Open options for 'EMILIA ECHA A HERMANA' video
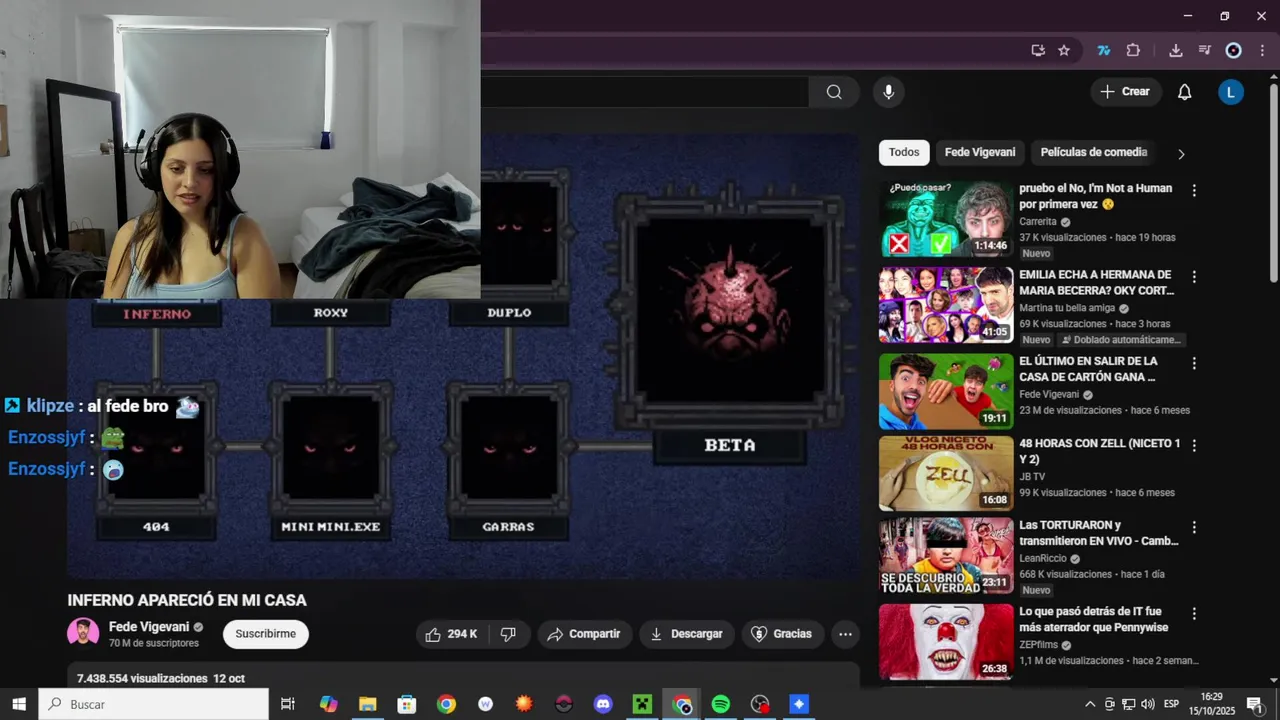The width and height of the screenshot is (1280, 720). 1194,277
